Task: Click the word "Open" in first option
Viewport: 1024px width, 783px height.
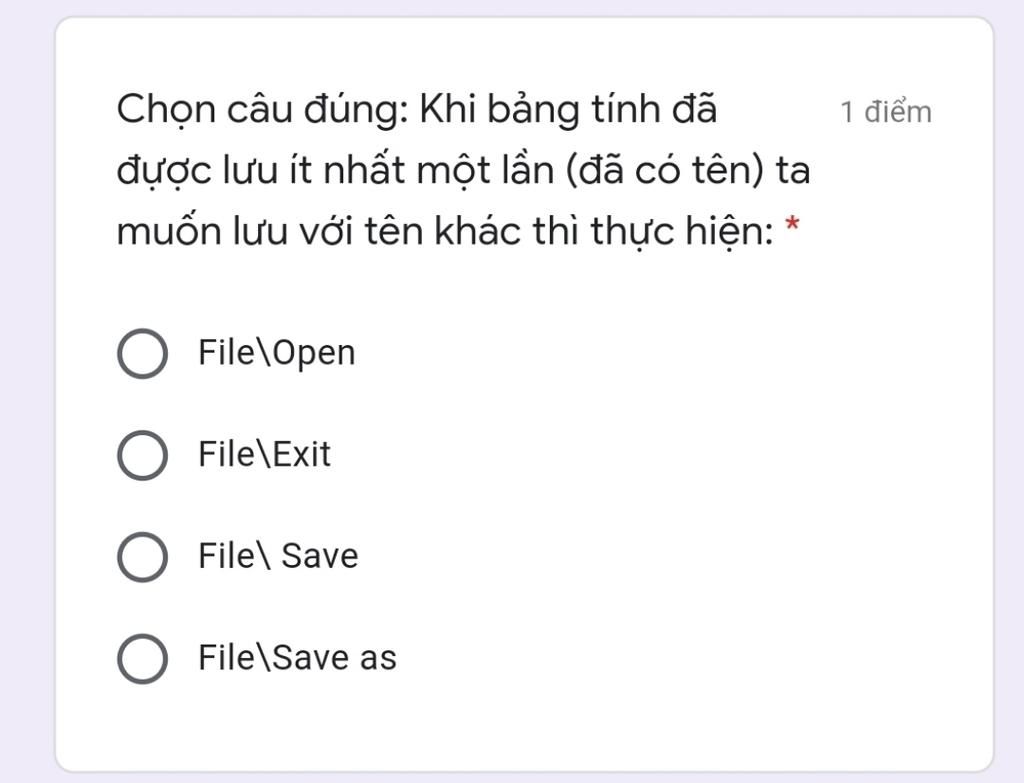Action: tap(314, 354)
